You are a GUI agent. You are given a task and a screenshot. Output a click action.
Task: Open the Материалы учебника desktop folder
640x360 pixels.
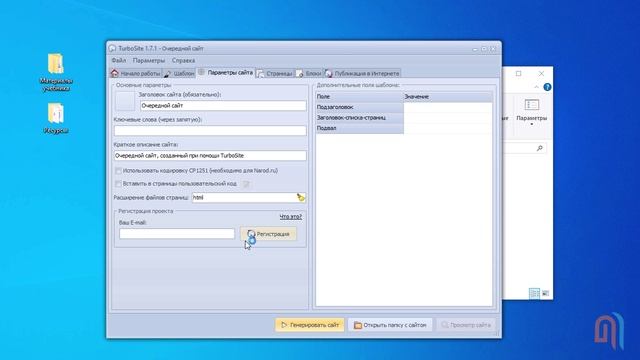point(56,72)
